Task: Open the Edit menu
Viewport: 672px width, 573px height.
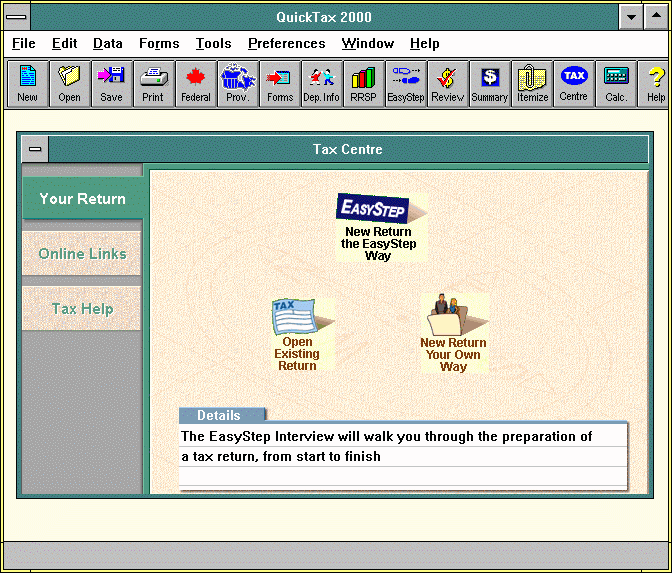Action: [65, 44]
